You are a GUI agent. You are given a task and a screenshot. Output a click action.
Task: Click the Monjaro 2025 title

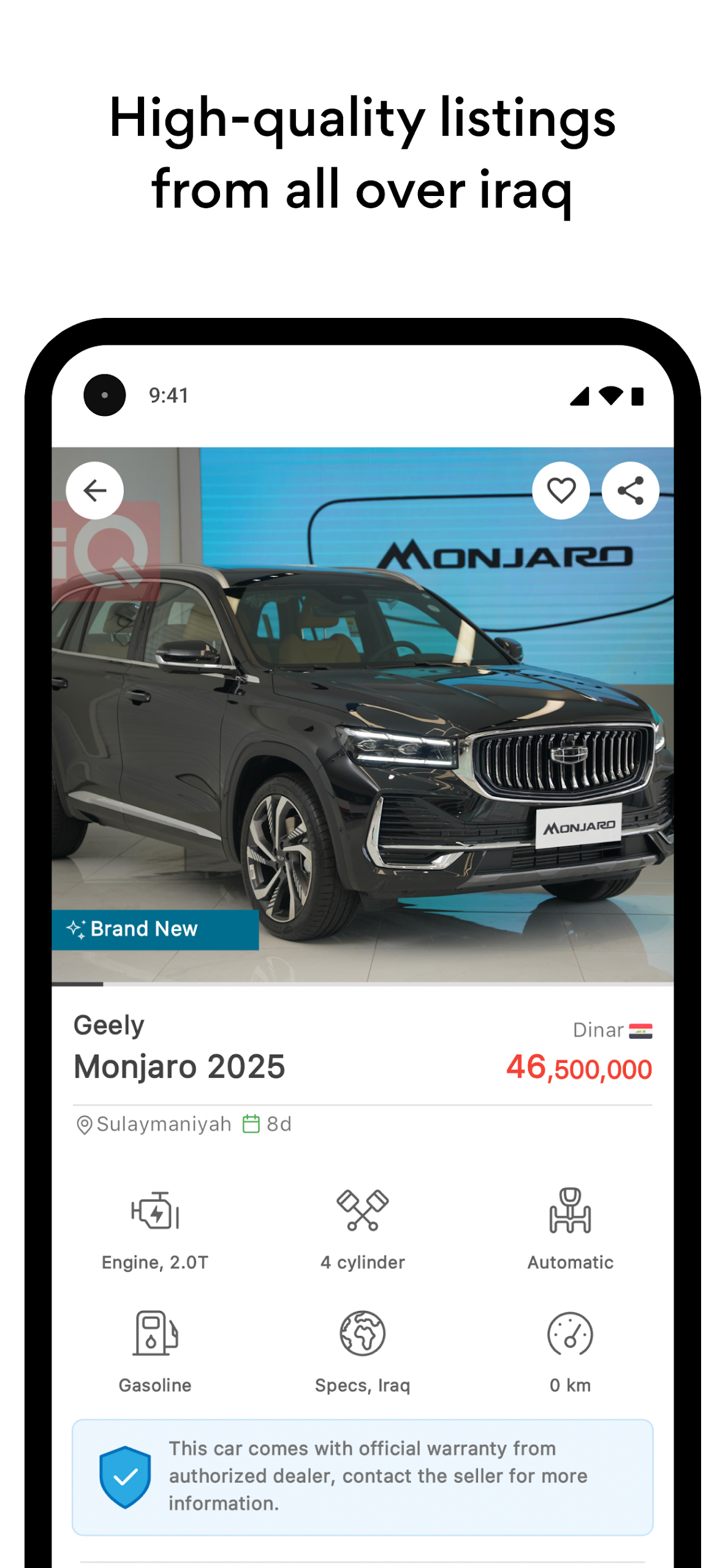point(180,1066)
